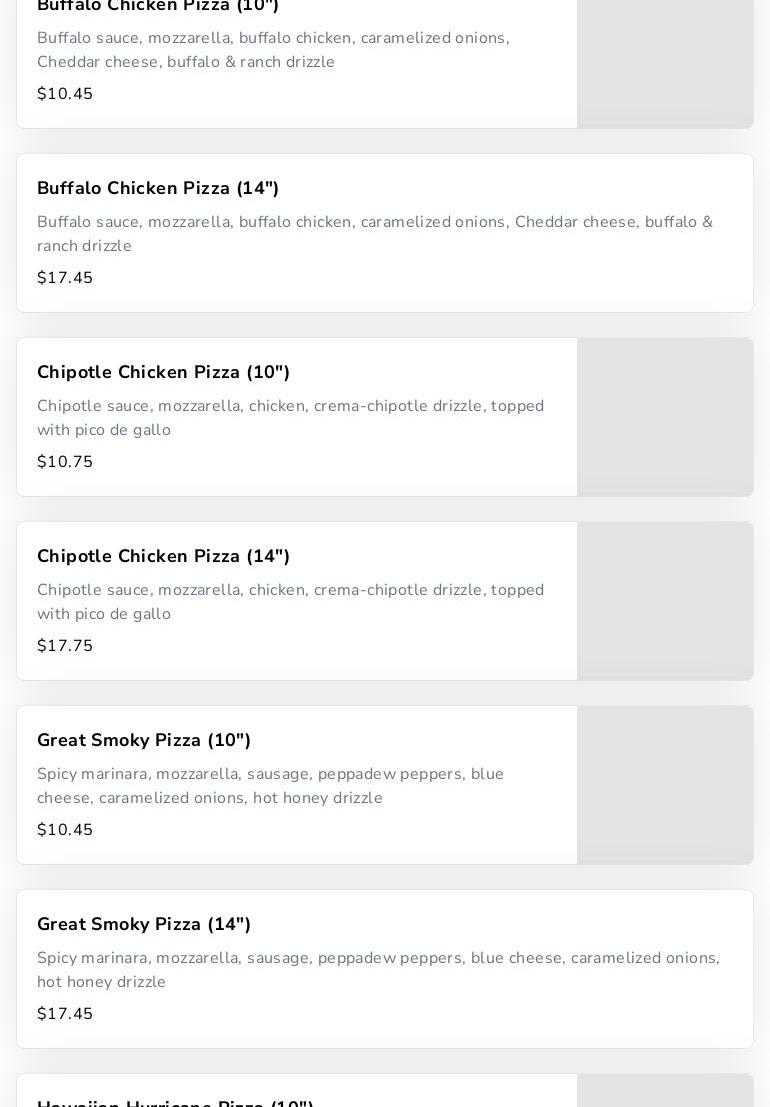Open the Chipotle Chicken Pizza (10") thumbnail
The image size is (770, 1107).
[664, 417]
